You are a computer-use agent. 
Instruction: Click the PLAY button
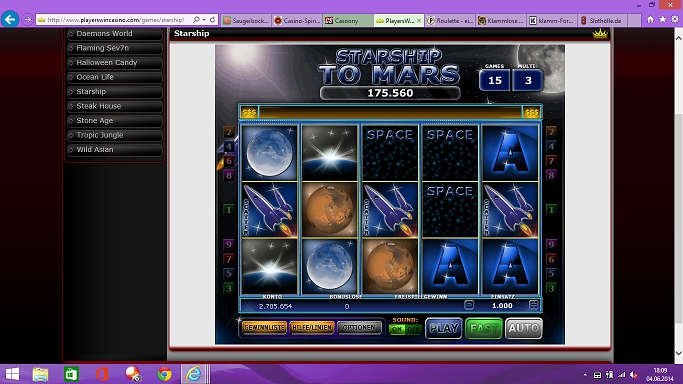click(x=443, y=328)
